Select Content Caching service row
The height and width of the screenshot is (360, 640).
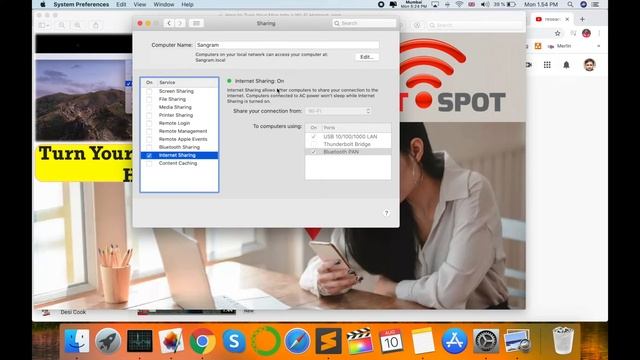[x=179, y=163]
